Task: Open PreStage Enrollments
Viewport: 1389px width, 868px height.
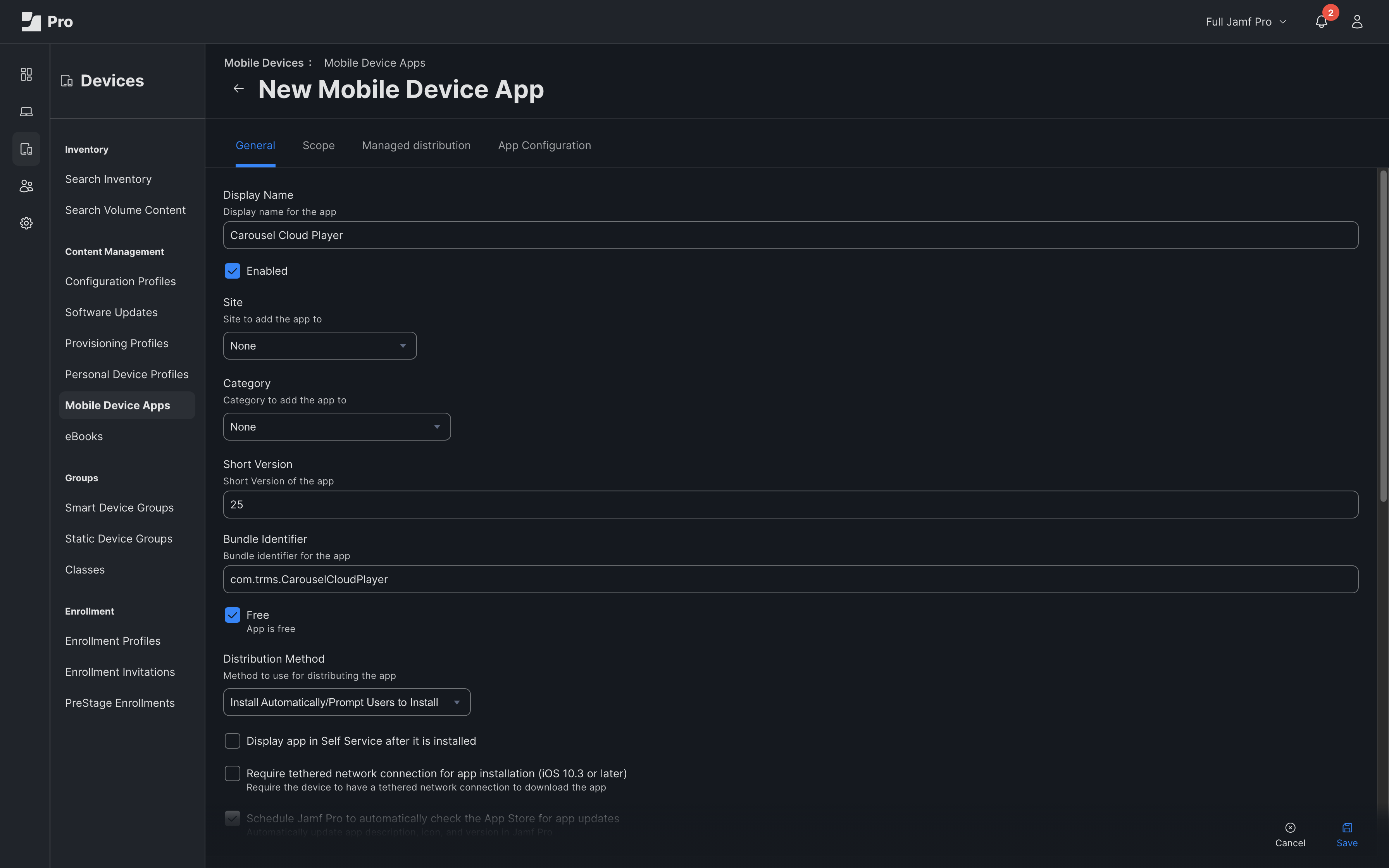Action: coord(120,703)
